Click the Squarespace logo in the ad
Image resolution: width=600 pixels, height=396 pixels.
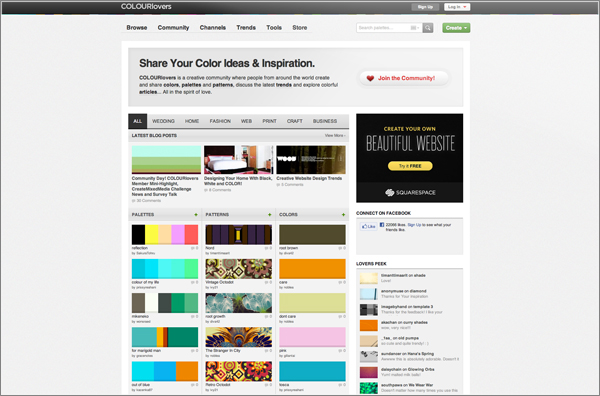coord(410,192)
